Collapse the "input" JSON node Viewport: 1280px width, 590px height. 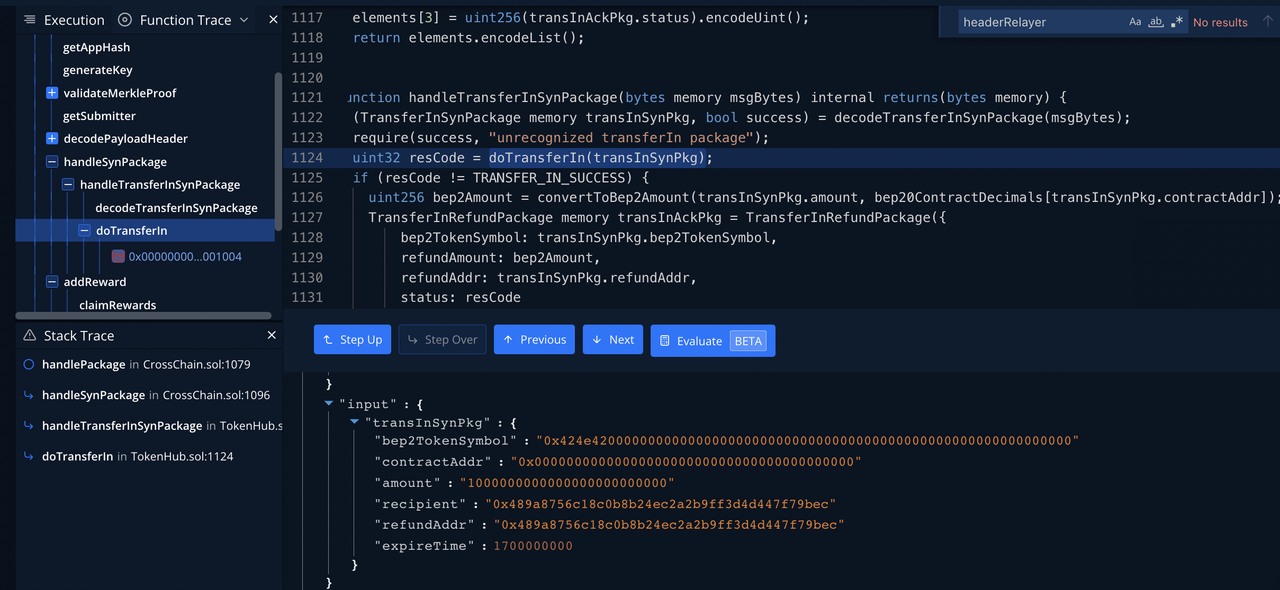tap(331, 404)
